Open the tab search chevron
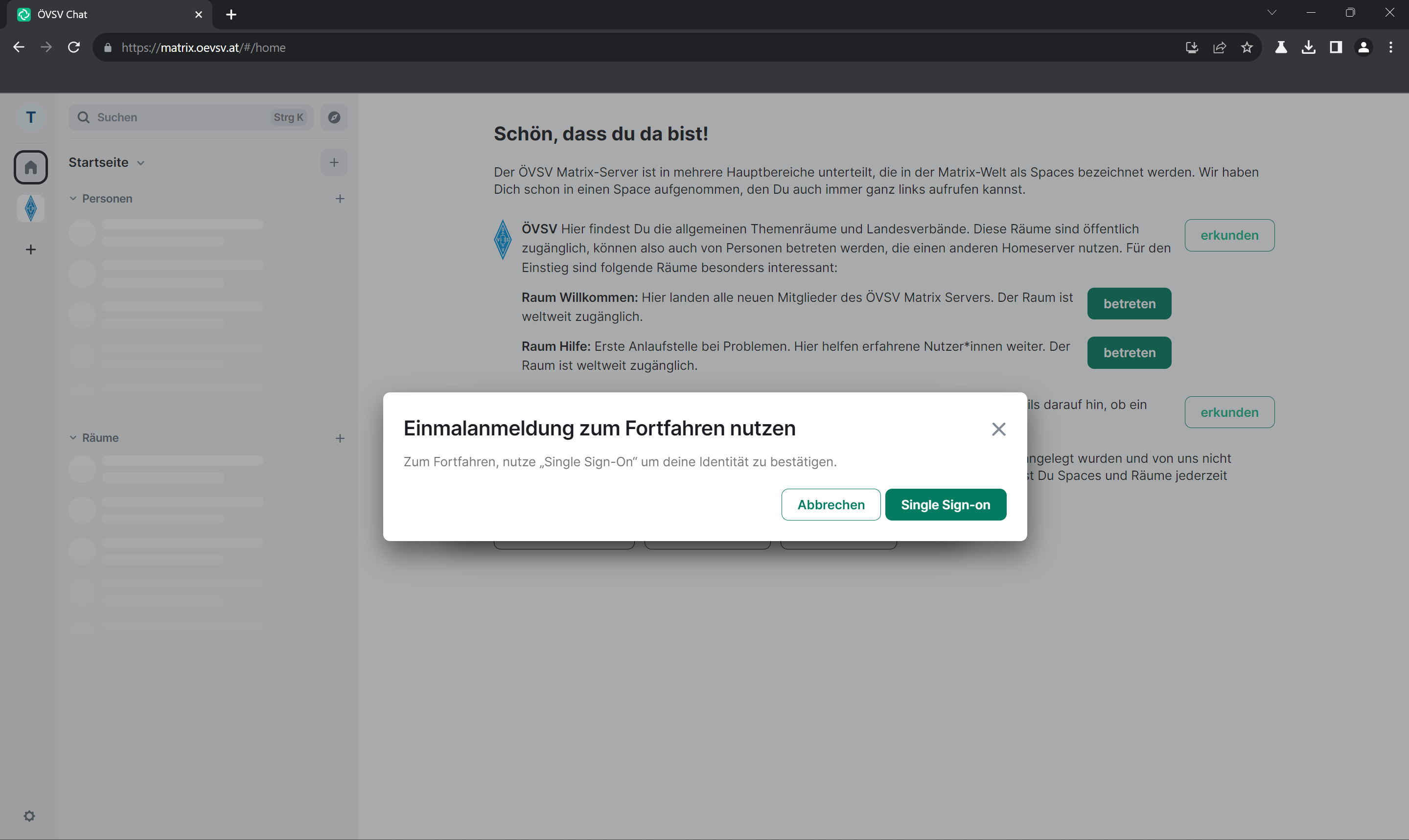Viewport: 1409px width, 840px height. click(x=1271, y=12)
